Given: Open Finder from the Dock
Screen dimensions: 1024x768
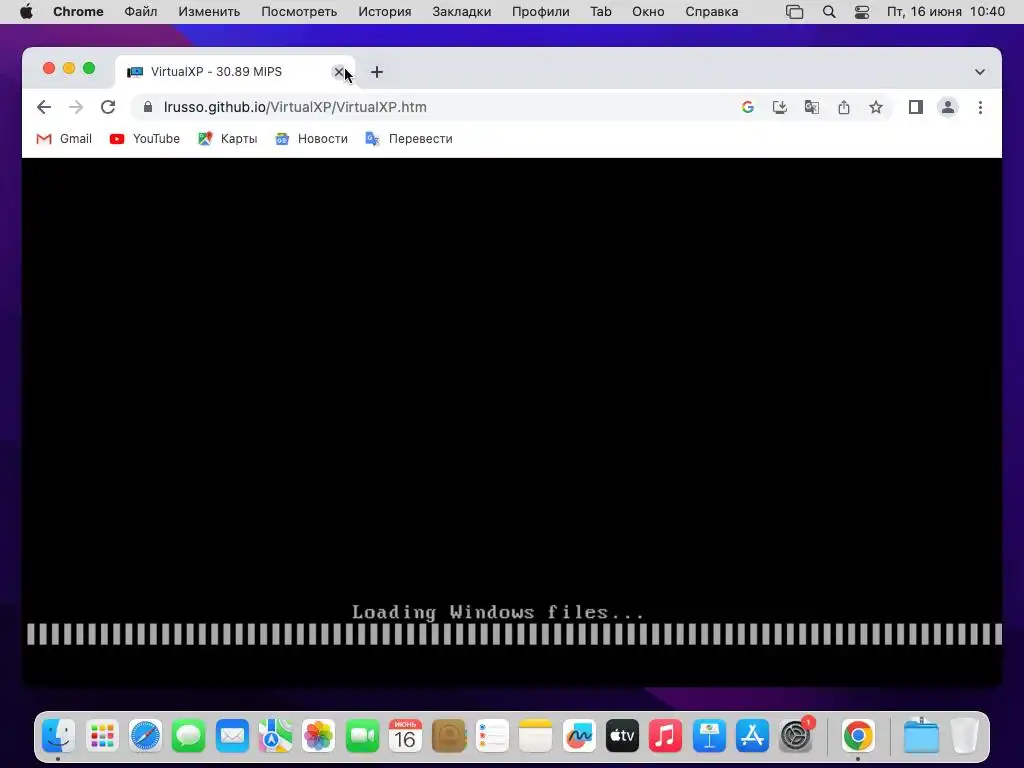Looking at the screenshot, I should point(59,736).
